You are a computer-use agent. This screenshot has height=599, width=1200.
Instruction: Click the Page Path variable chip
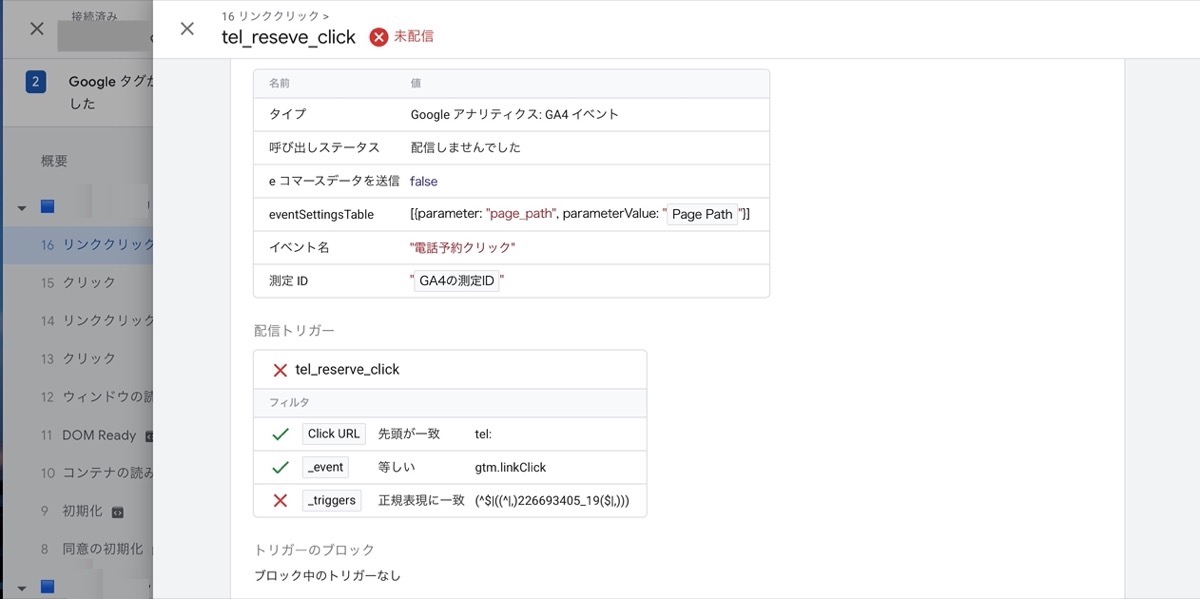pyautogui.click(x=702, y=214)
